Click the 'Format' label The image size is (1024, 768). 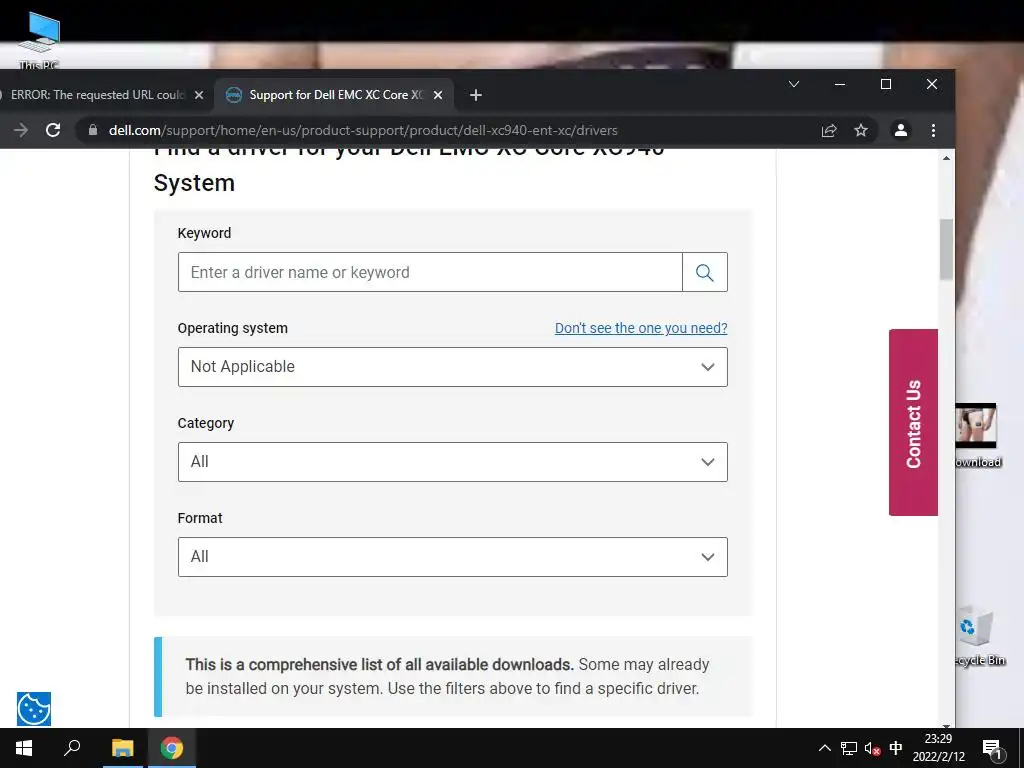pyautogui.click(x=200, y=518)
